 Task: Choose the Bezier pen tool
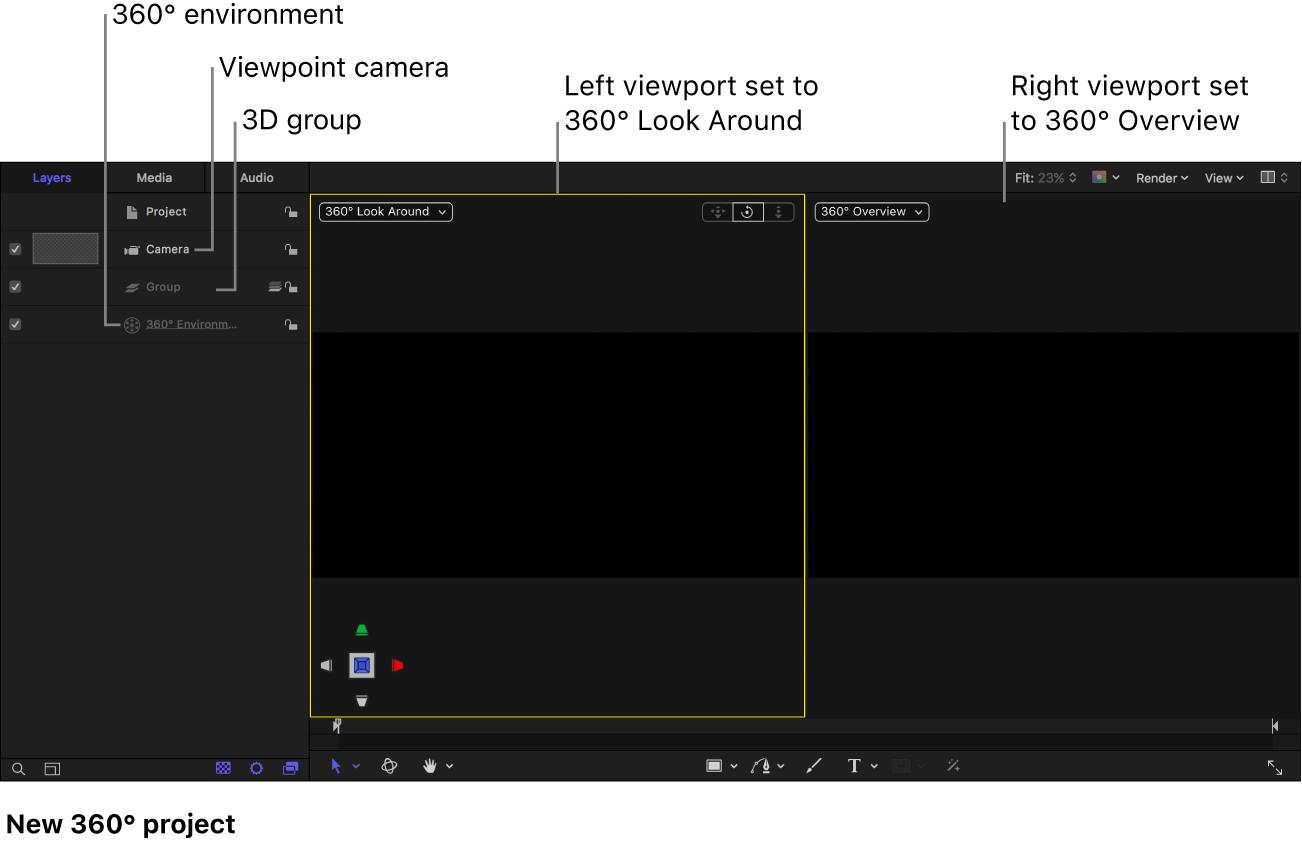click(x=762, y=766)
